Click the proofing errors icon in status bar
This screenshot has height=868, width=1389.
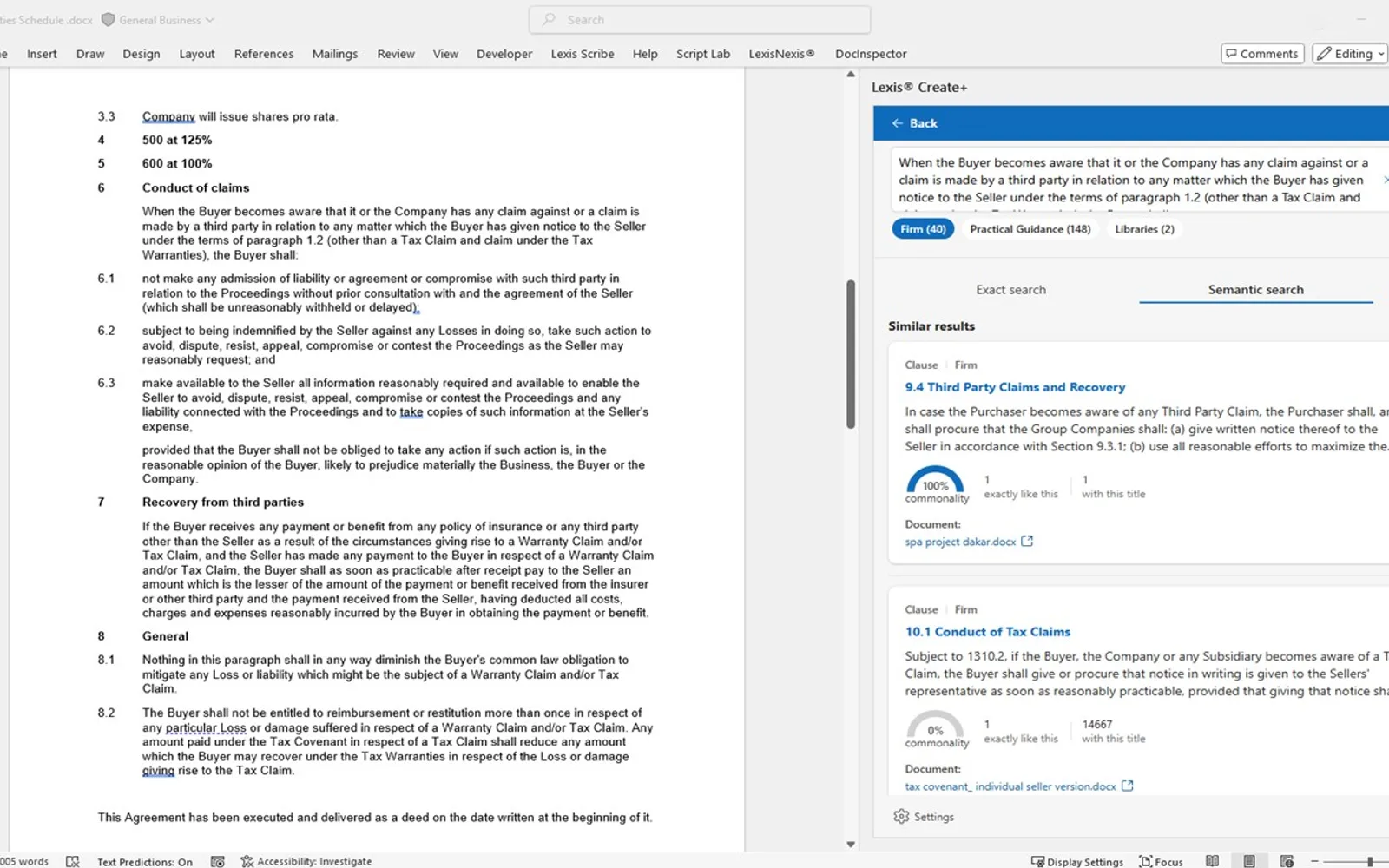point(73,861)
